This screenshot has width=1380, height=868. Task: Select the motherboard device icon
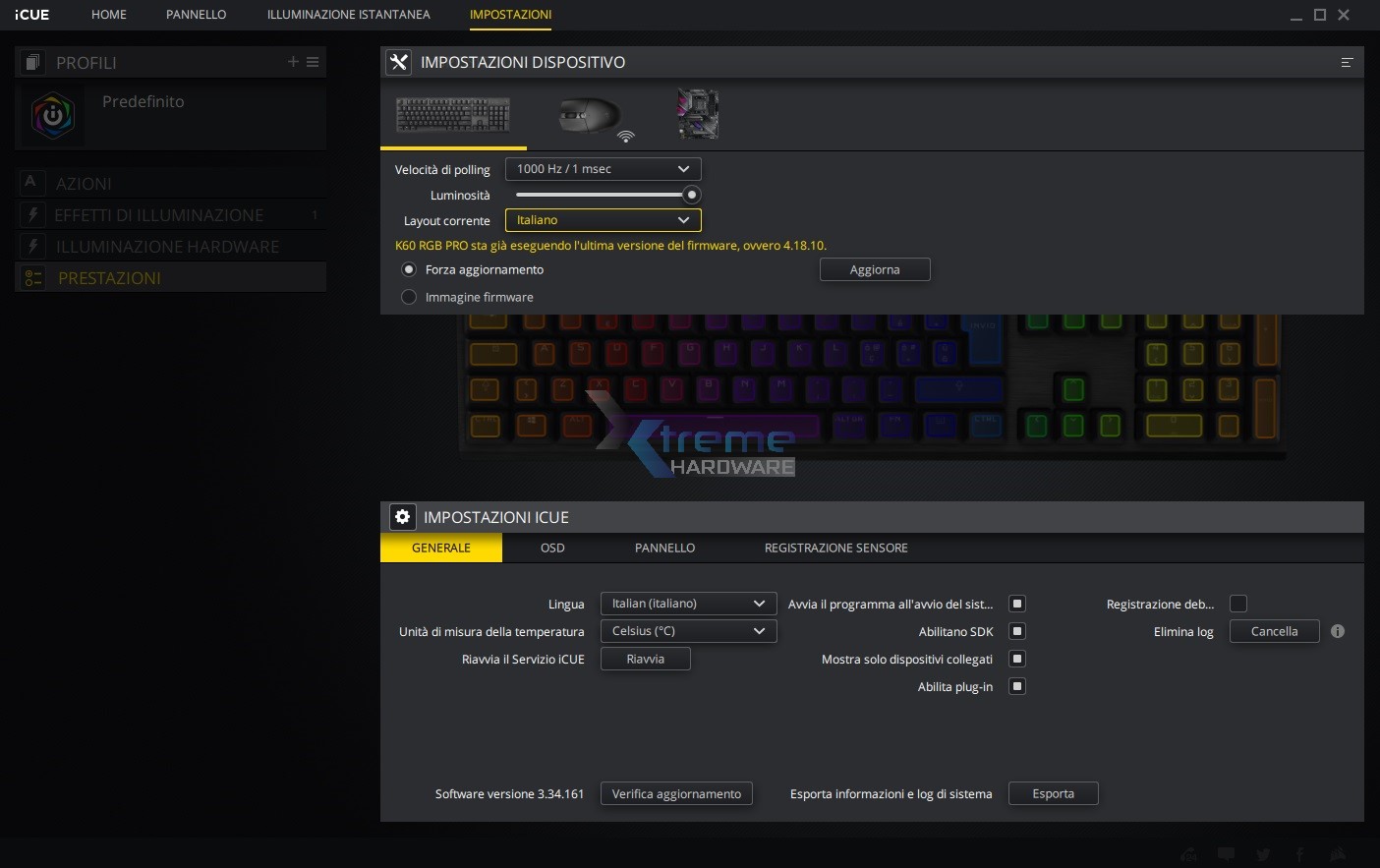(698, 114)
